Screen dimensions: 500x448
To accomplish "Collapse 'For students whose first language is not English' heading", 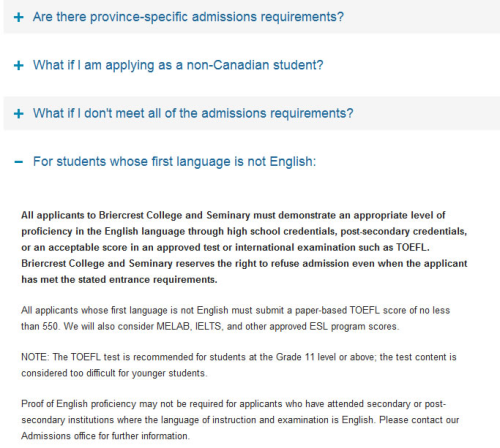I will (x=174, y=161).
